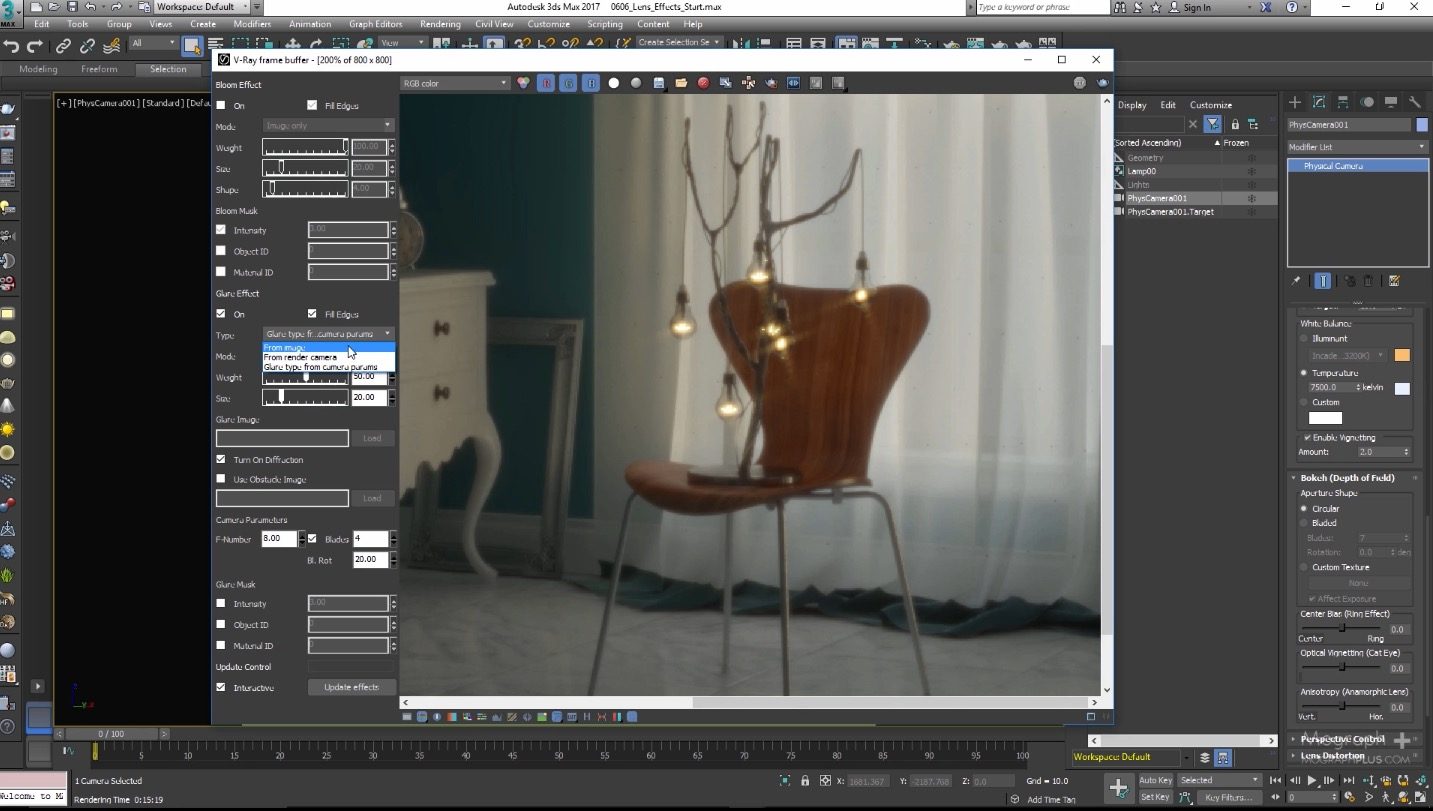This screenshot has width=1433, height=811.
Task: Enable Bloom Effect On checkbox
Action: click(x=221, y=105)
